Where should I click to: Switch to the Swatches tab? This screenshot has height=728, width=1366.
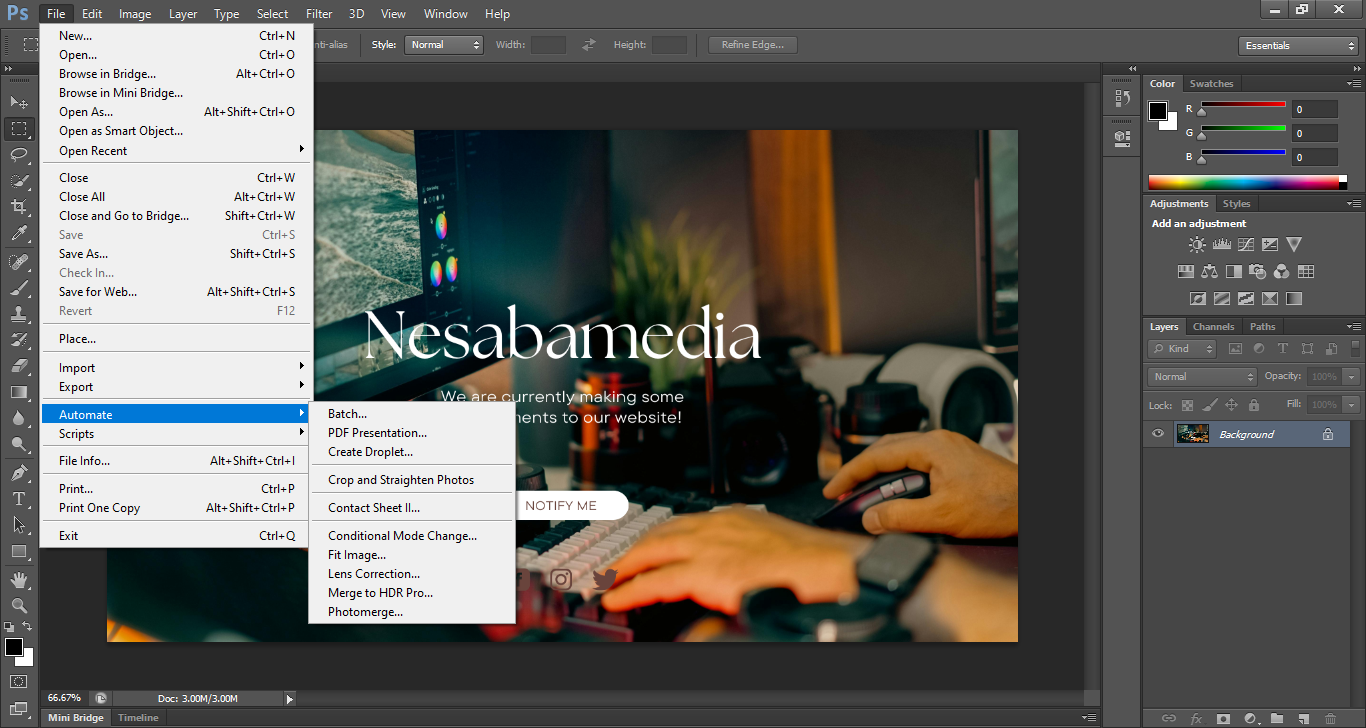pos(1211,84)
